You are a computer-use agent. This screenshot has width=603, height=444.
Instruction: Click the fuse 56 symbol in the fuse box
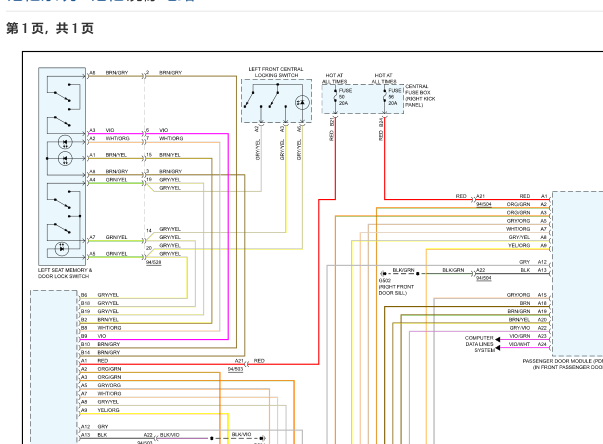click(385, 97)
